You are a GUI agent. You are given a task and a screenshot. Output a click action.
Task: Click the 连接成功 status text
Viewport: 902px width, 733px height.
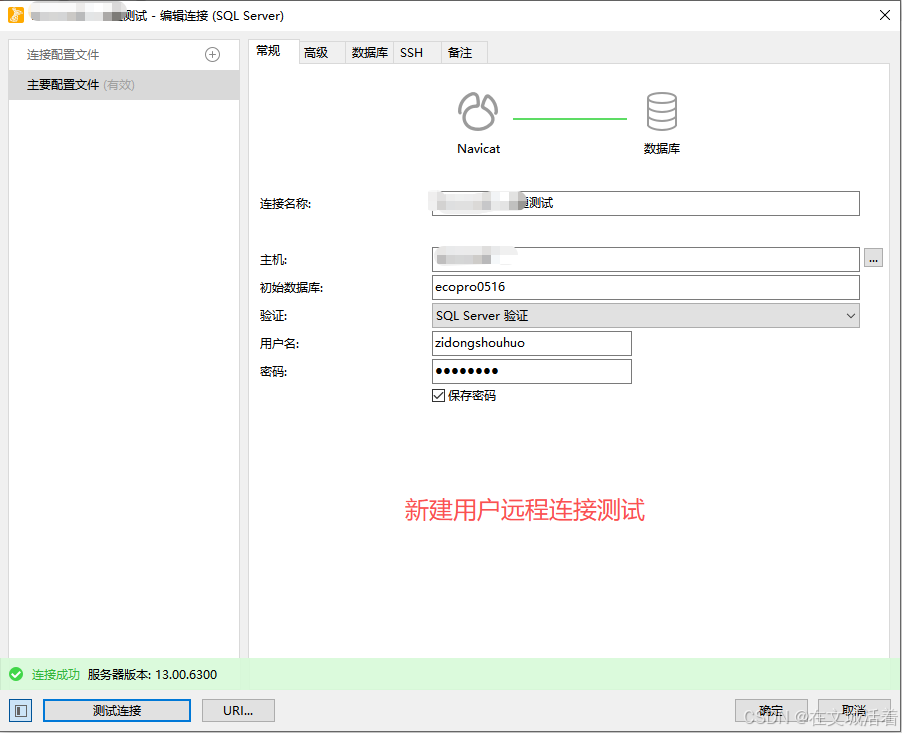56,675
